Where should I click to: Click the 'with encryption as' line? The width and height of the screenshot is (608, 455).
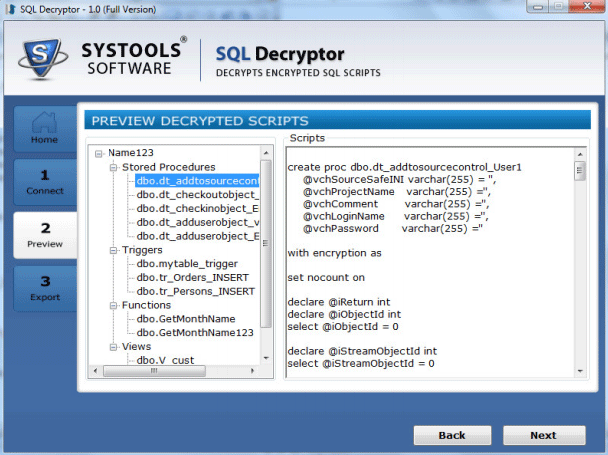pyautogui.click(x=334, y=253)
